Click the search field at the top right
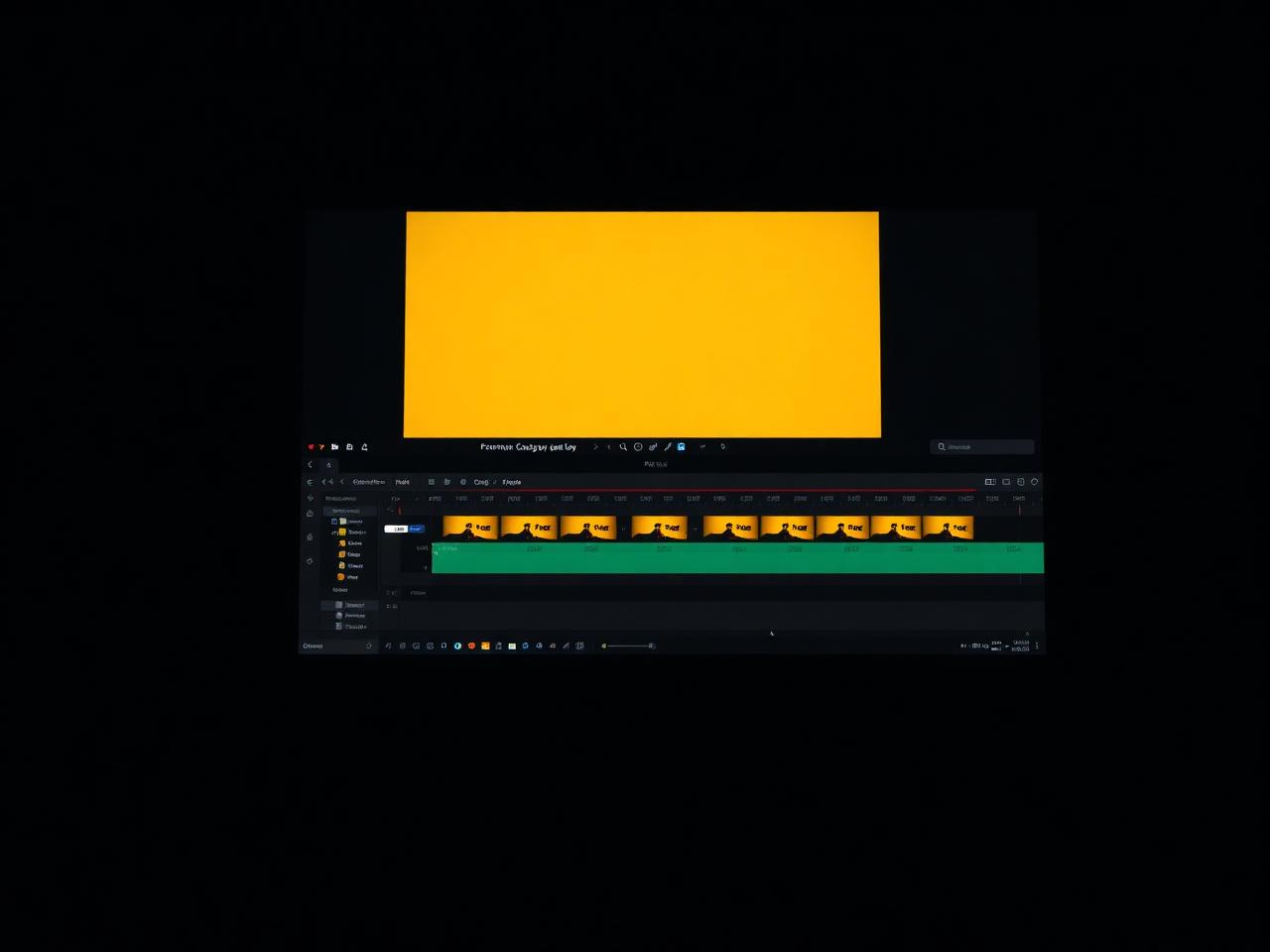The image size is (1270, 952). click(x=982, y=447)
